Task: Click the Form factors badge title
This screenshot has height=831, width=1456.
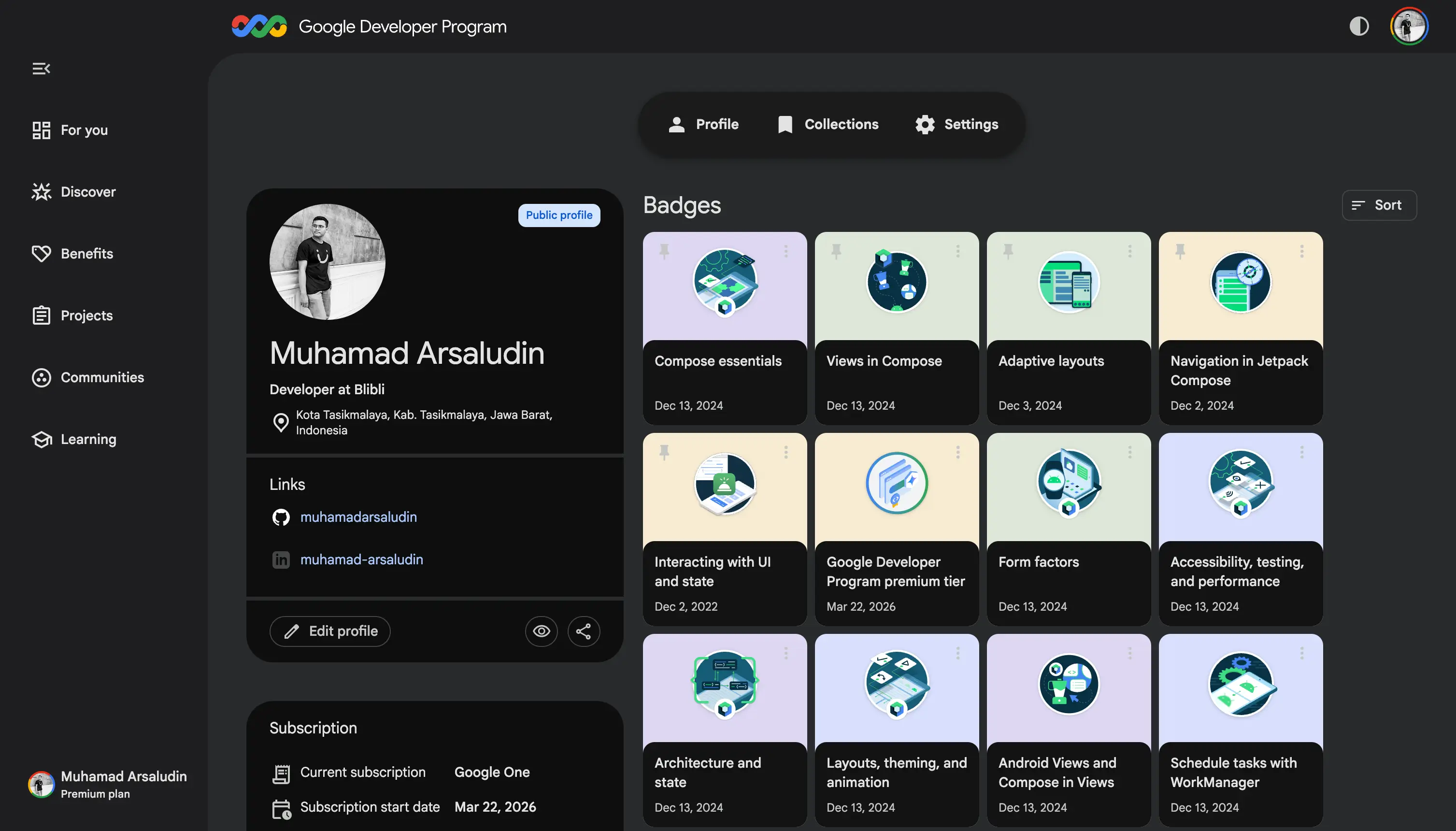Action: 1038,562
